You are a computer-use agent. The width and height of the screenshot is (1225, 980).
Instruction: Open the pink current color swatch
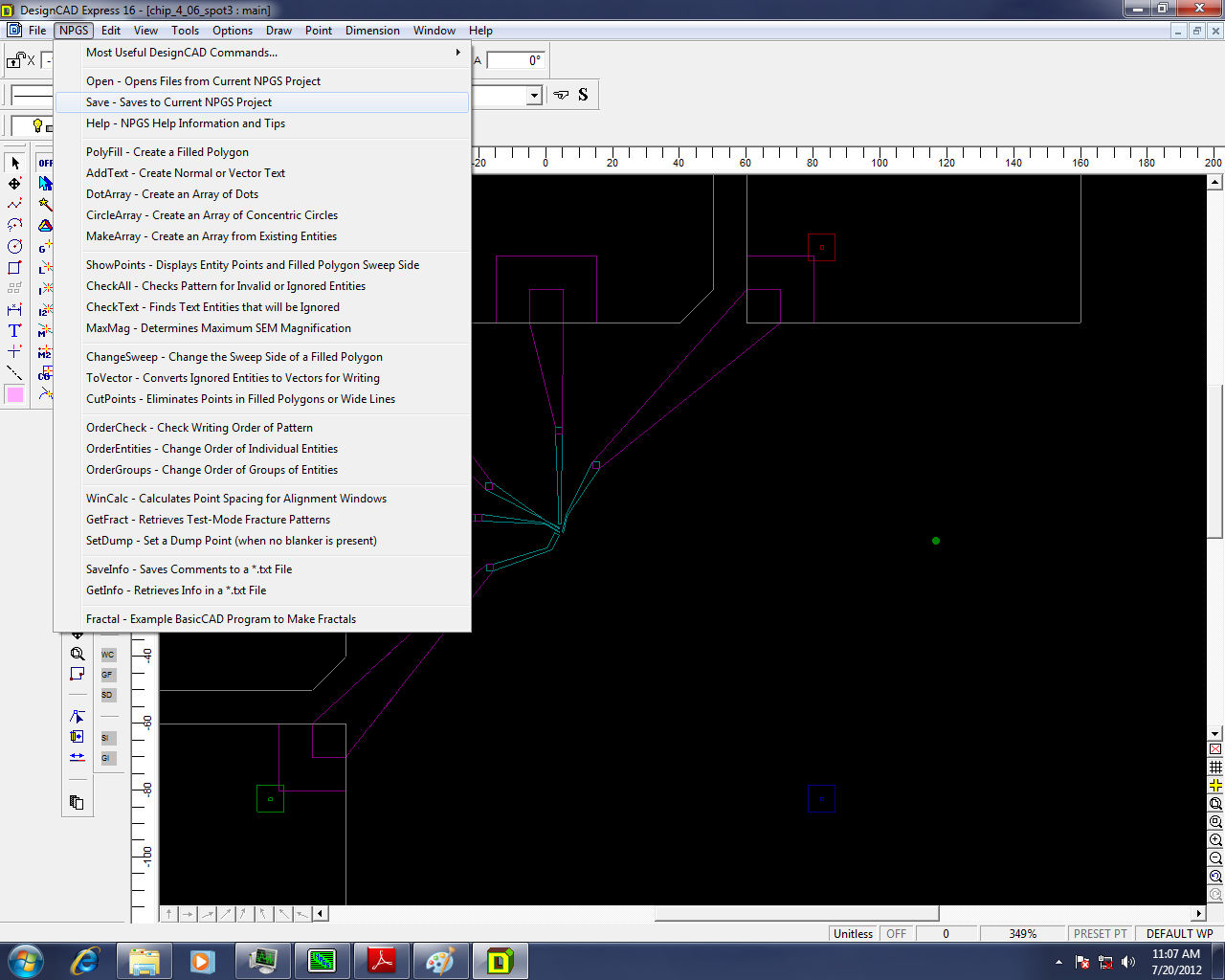point(14,394)
